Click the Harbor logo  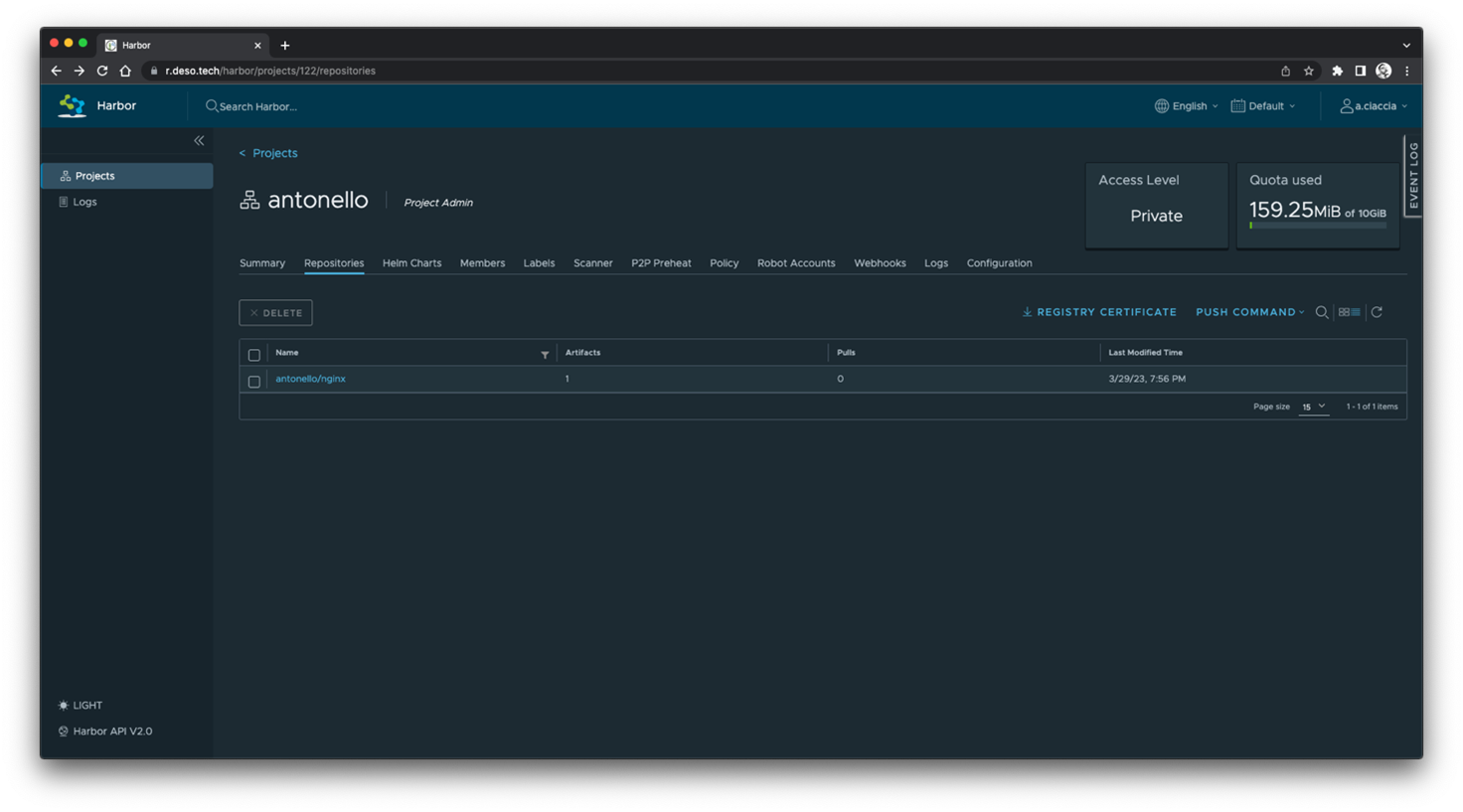73,106
